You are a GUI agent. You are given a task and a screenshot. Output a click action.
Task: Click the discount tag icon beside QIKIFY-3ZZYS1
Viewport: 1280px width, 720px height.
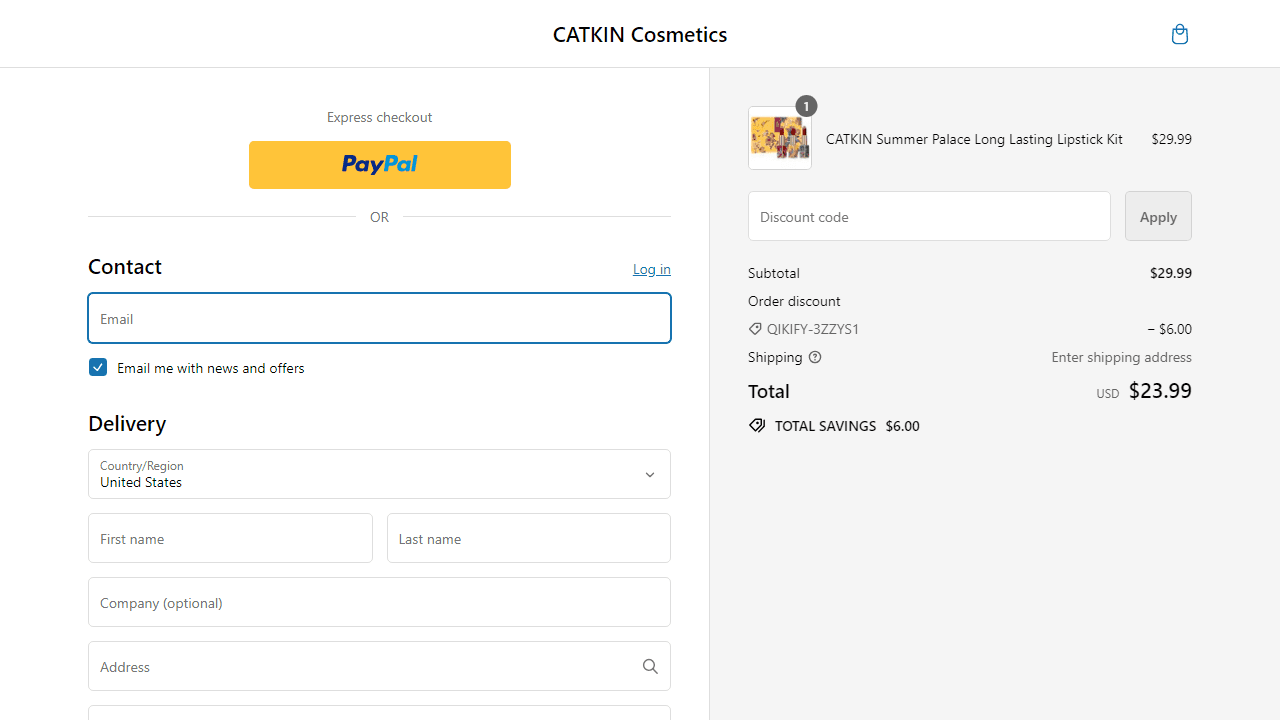755,329
